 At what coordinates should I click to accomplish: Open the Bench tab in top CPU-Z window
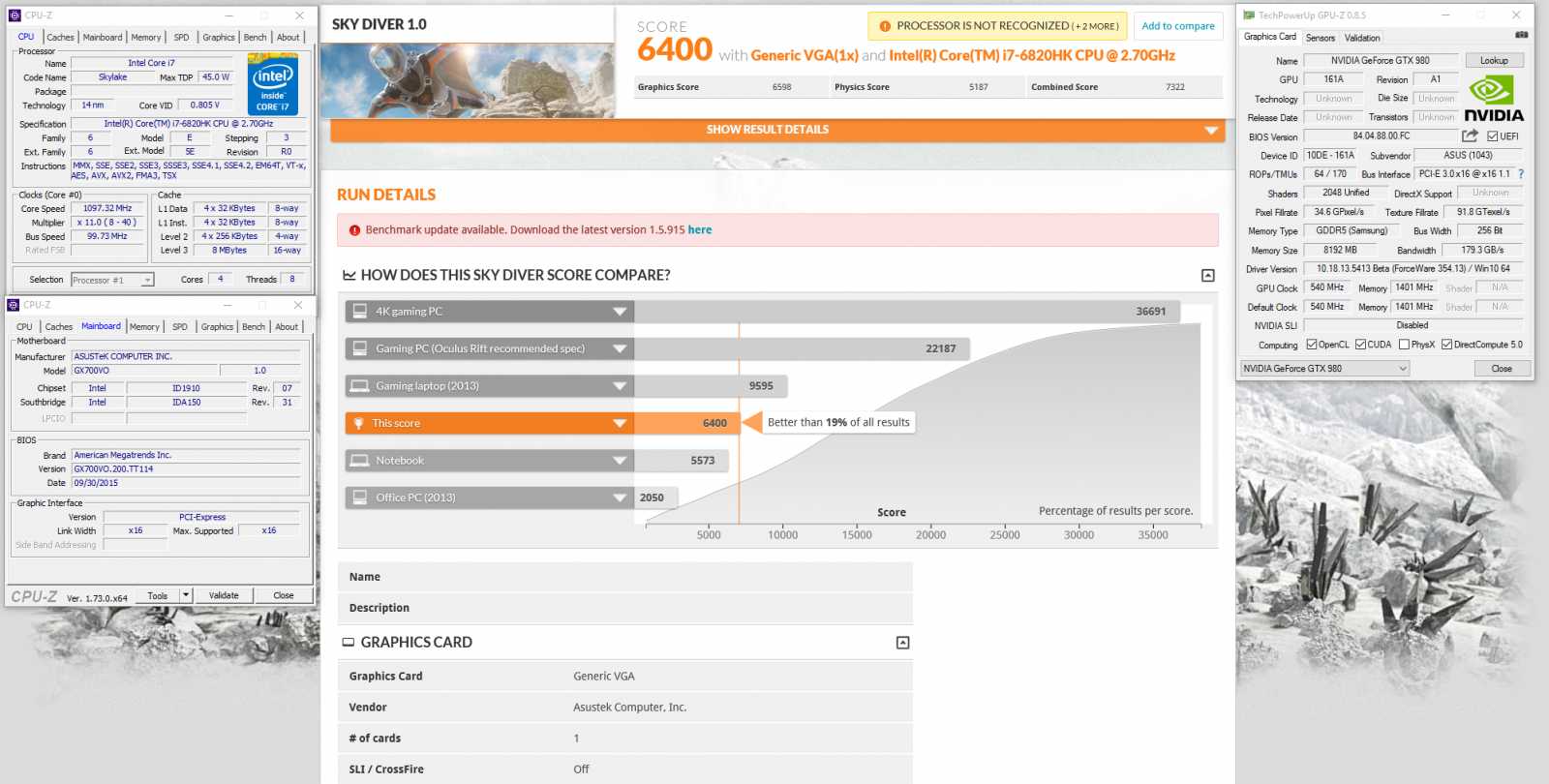[x=255, y=38]
